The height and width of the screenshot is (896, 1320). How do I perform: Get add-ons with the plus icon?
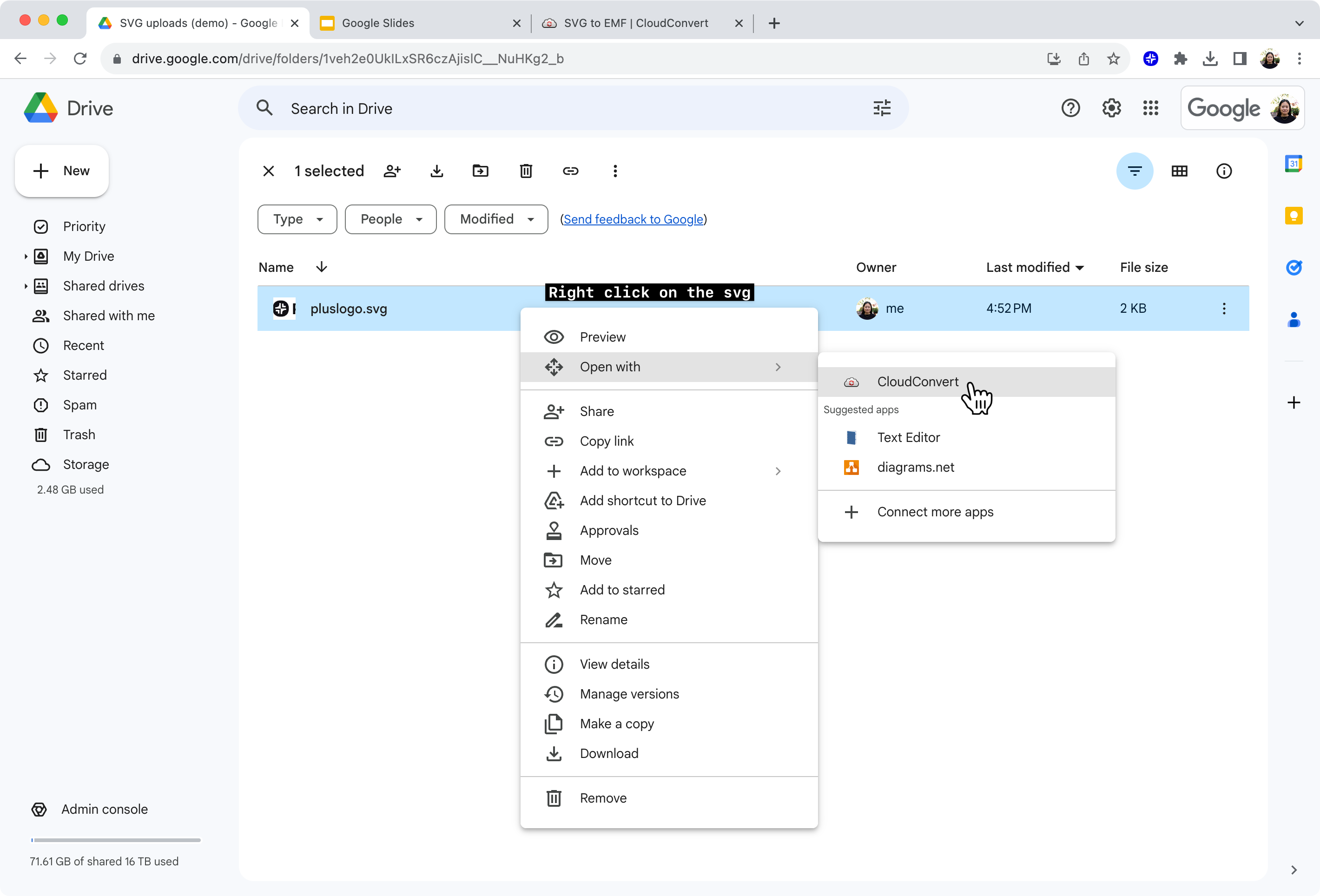tap(1294, 402)
